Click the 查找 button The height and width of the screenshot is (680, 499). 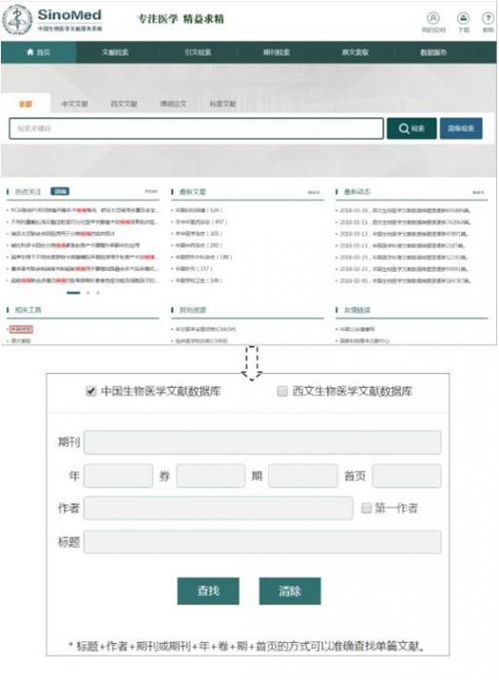click(x=208, y=591)
